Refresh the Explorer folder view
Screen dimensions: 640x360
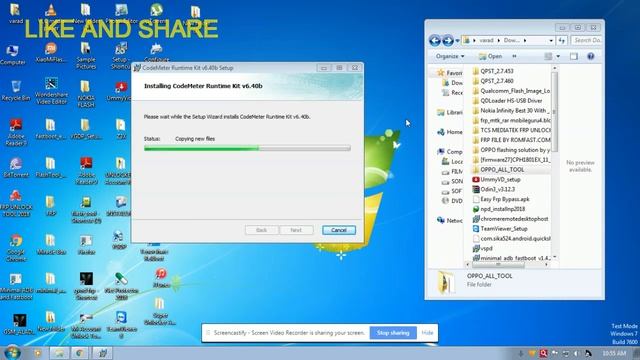point(562,40)
